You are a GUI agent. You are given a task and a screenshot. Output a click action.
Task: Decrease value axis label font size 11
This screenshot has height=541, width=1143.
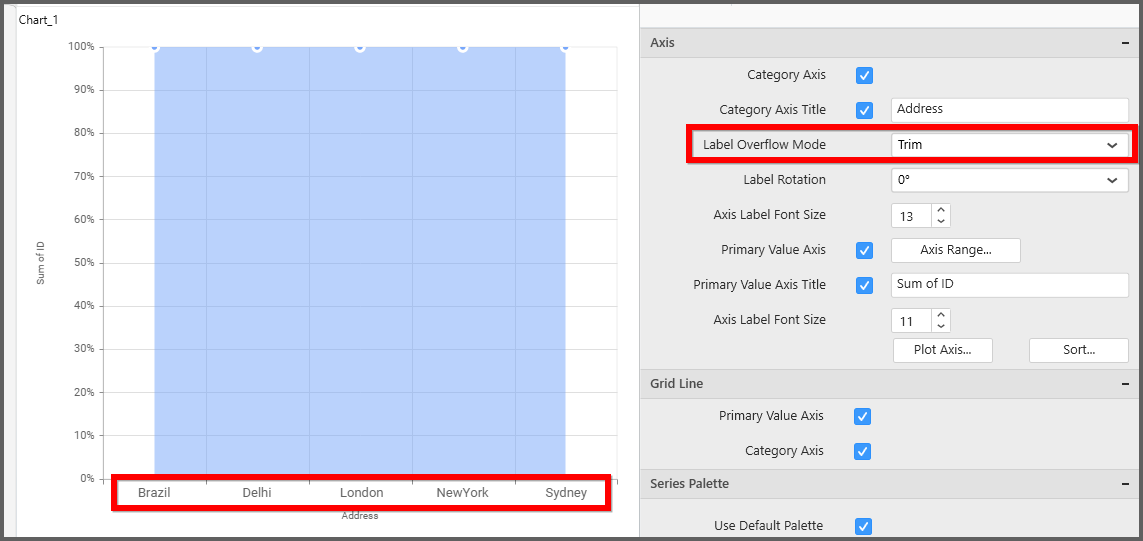point(941,326)
